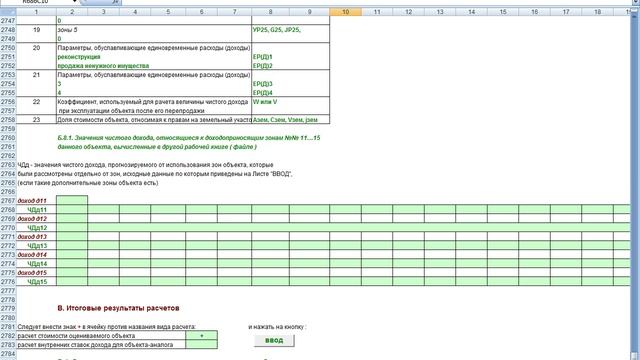The image size is (640, 360).
Task: Click the cell расчет стоимости оцениваемого объекта
Action: click(101, 336)
